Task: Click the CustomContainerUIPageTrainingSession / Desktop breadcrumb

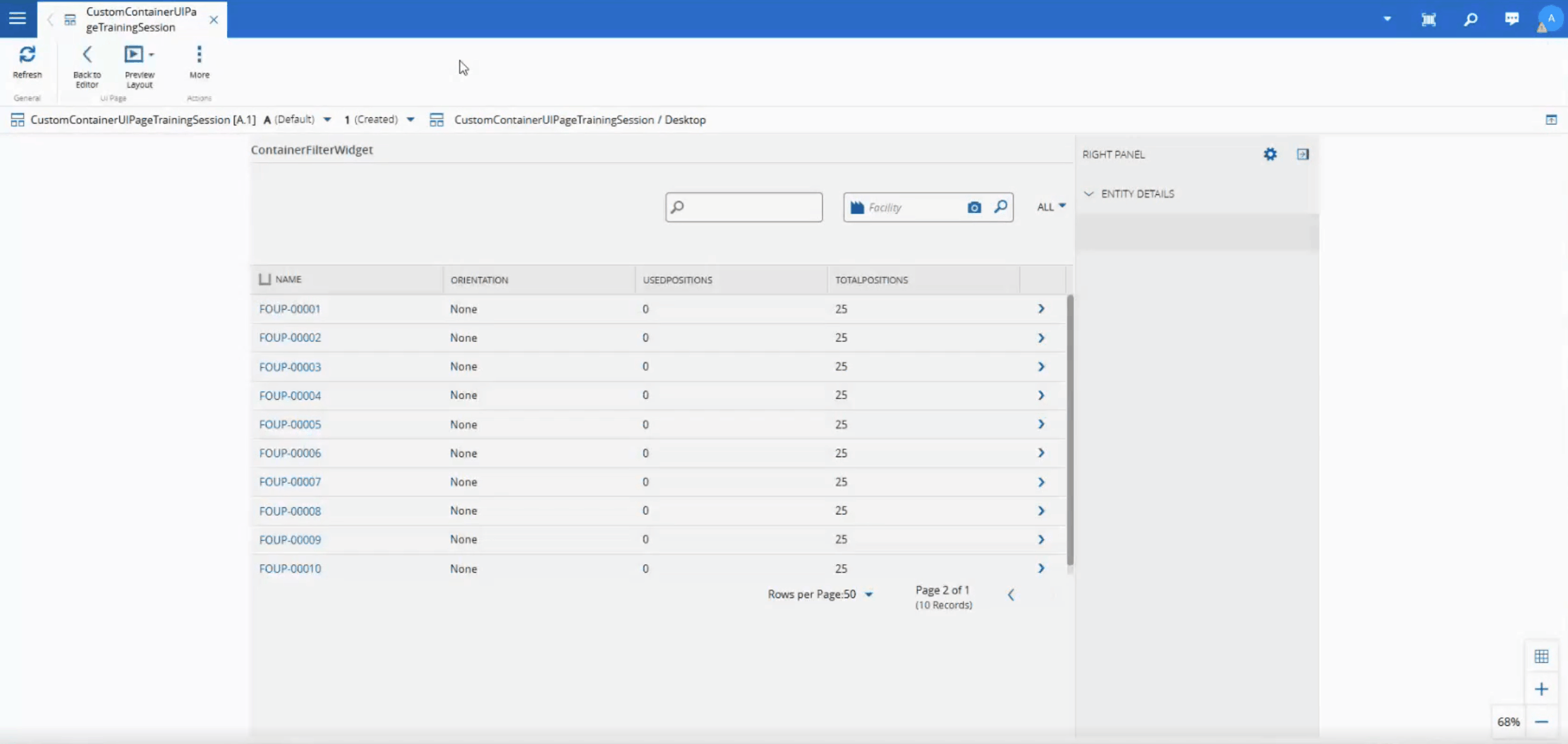Action: [x=580, y=119]
